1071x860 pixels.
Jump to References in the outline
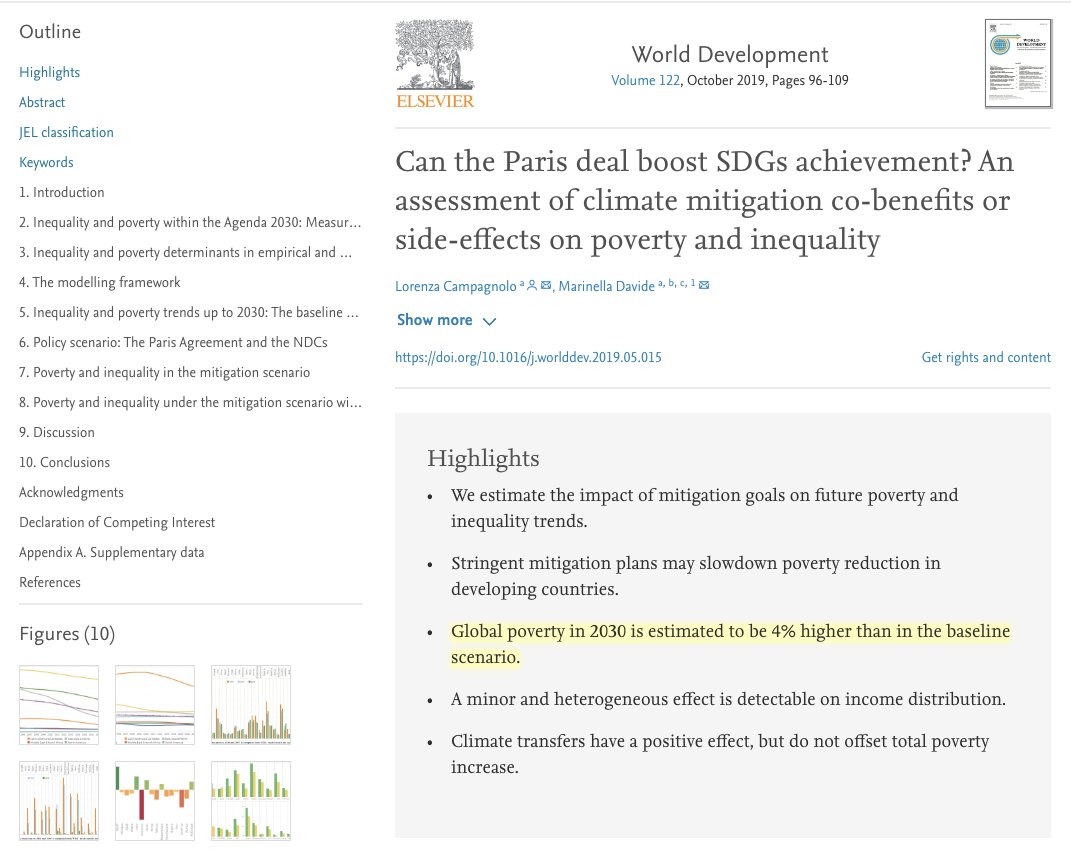point(50,583)
